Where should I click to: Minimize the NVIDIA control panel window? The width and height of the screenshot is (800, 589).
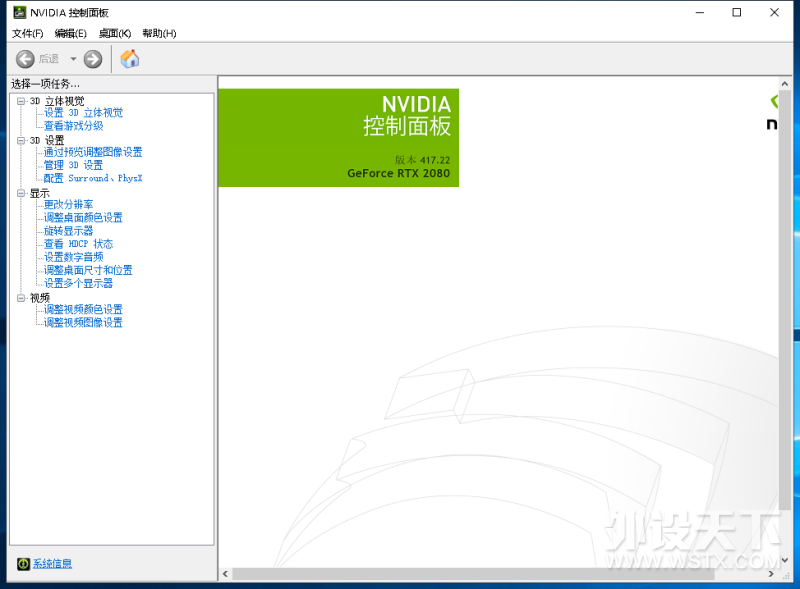[x=700, y=12]
